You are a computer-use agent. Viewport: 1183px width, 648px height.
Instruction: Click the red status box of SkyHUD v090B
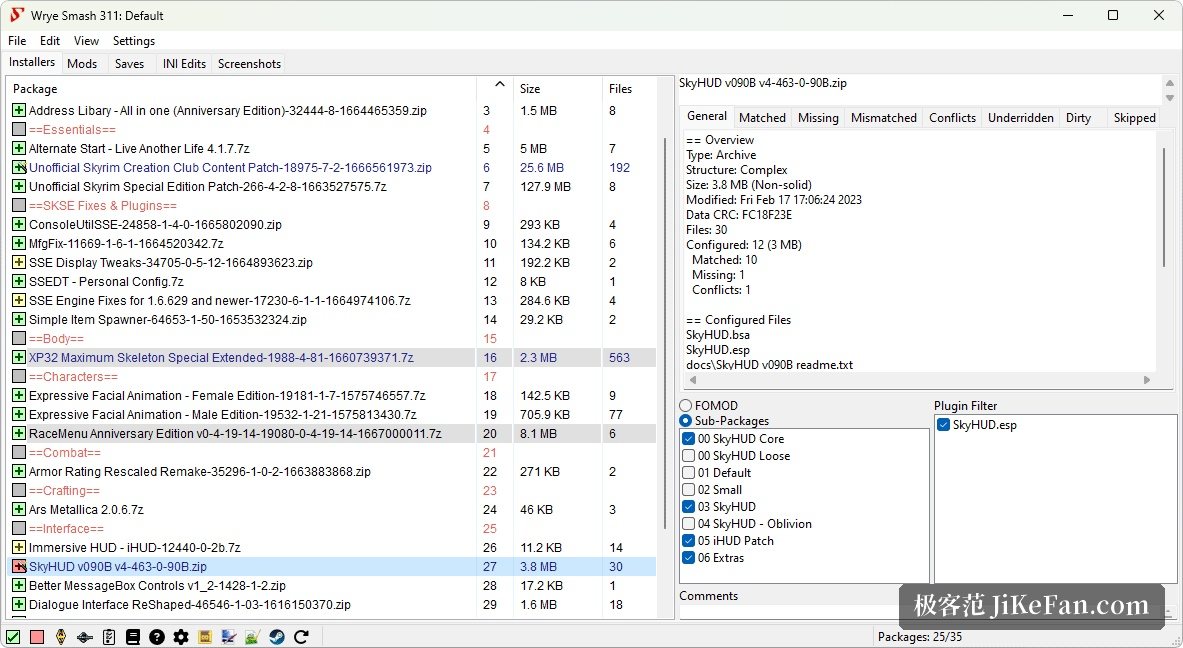coord(20,567)
